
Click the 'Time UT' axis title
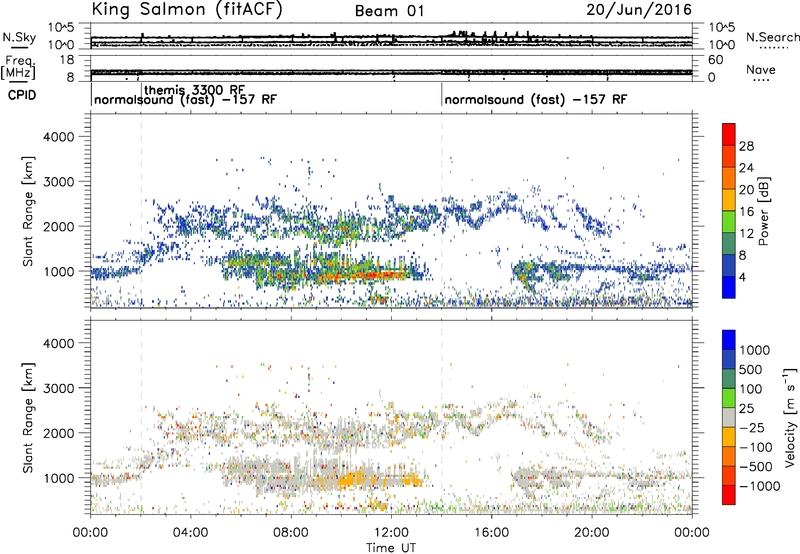tap(391, 547)
